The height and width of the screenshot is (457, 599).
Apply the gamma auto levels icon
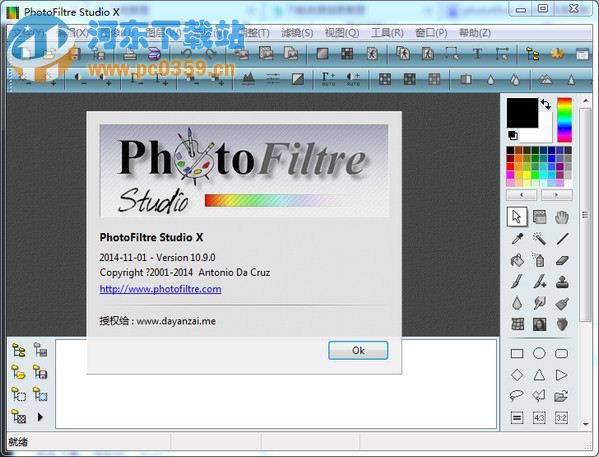click(328, 79)
